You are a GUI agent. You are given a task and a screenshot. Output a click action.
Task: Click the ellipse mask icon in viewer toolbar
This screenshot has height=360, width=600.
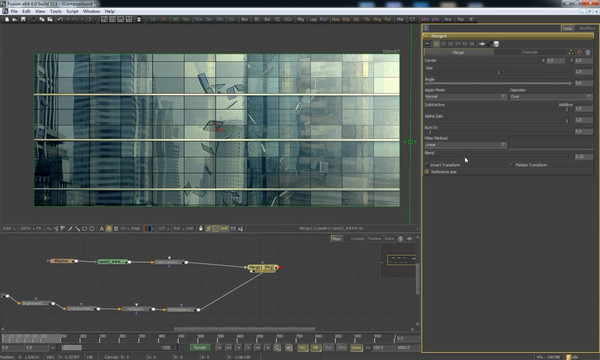91,228
